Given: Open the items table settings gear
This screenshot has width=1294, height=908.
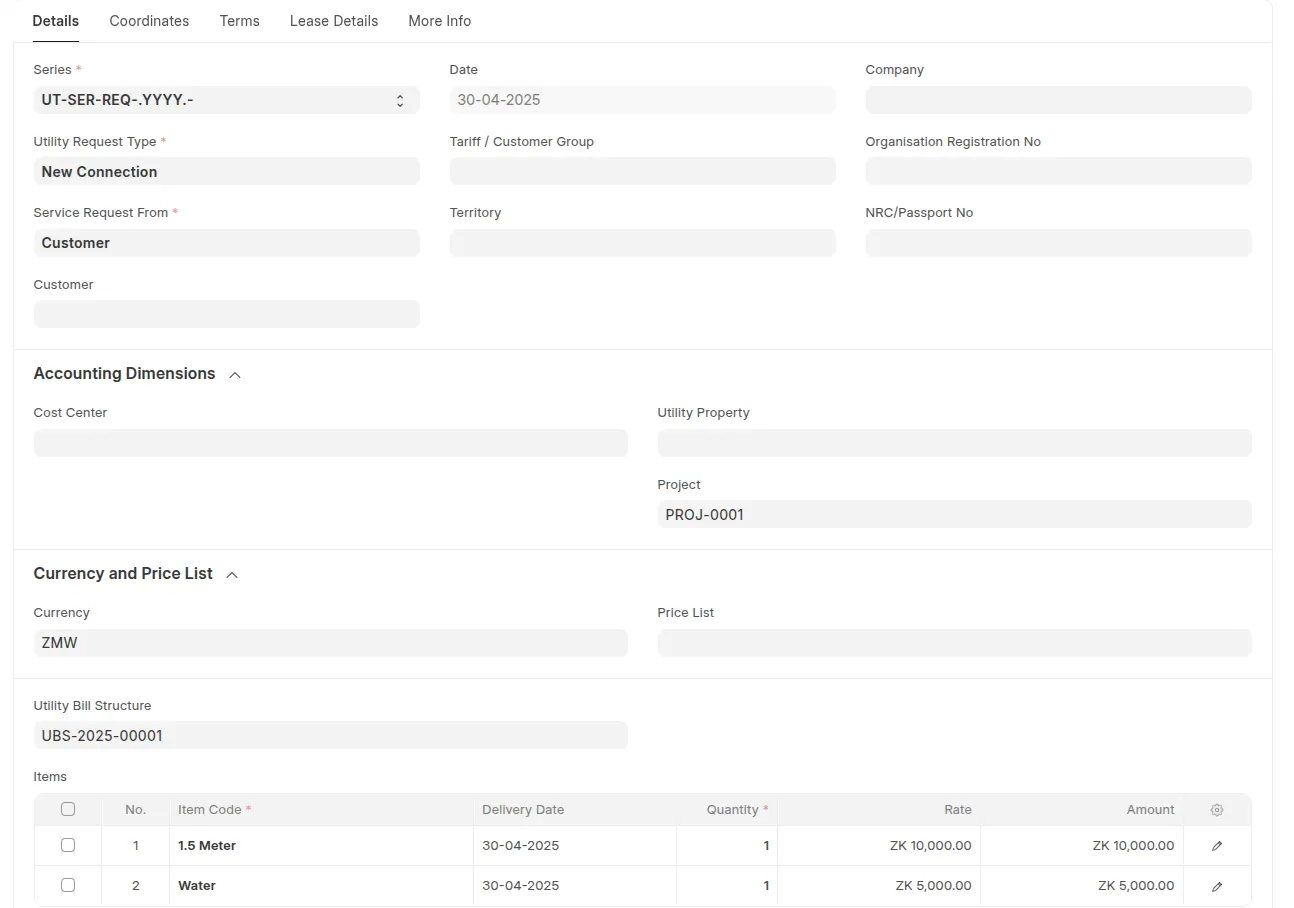Looking at the screenshot, I should pyautogui.click(x=1216, y=810).
